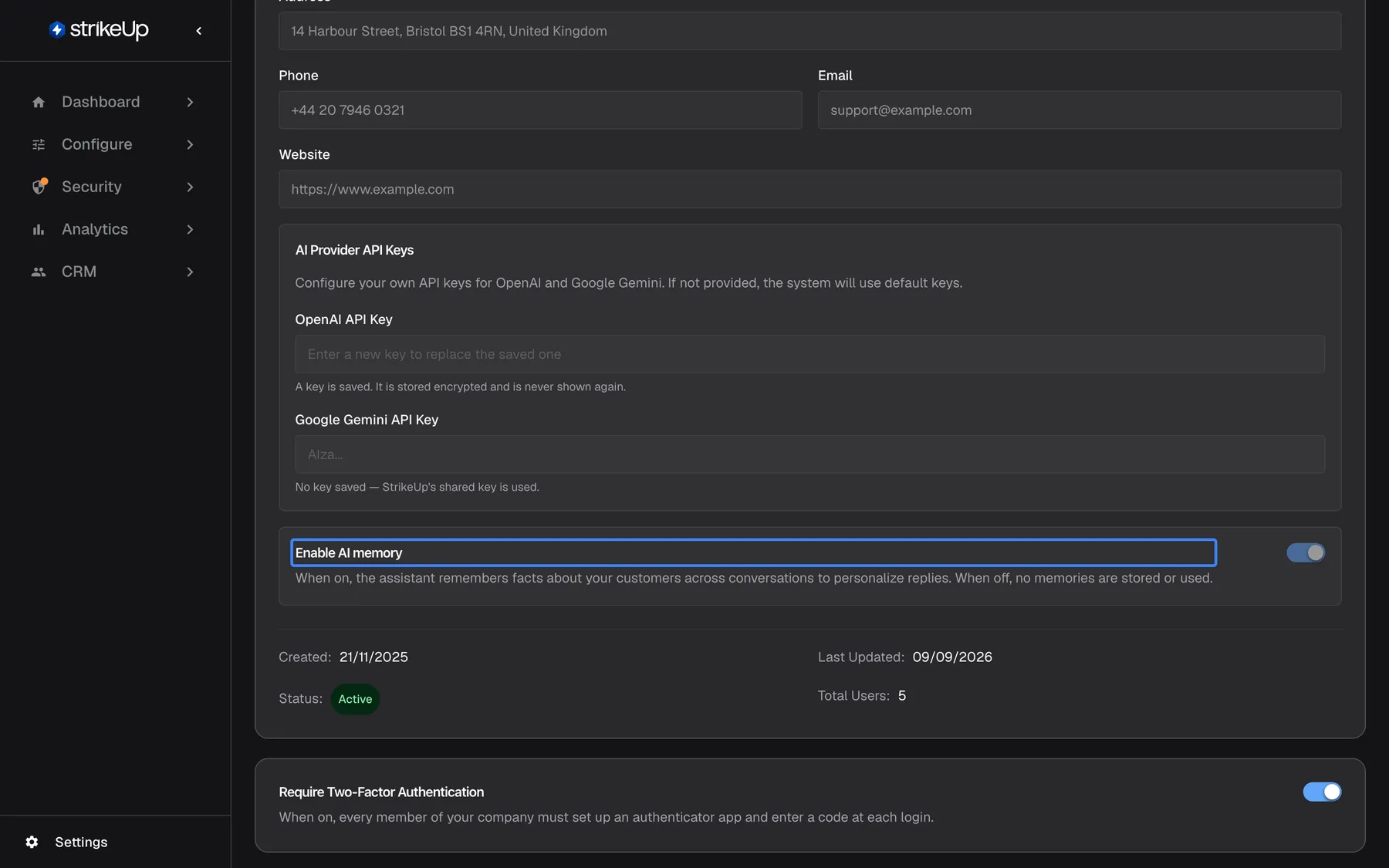Click the Settings gear icon
1389x868 pixels.
pos(32,842)
